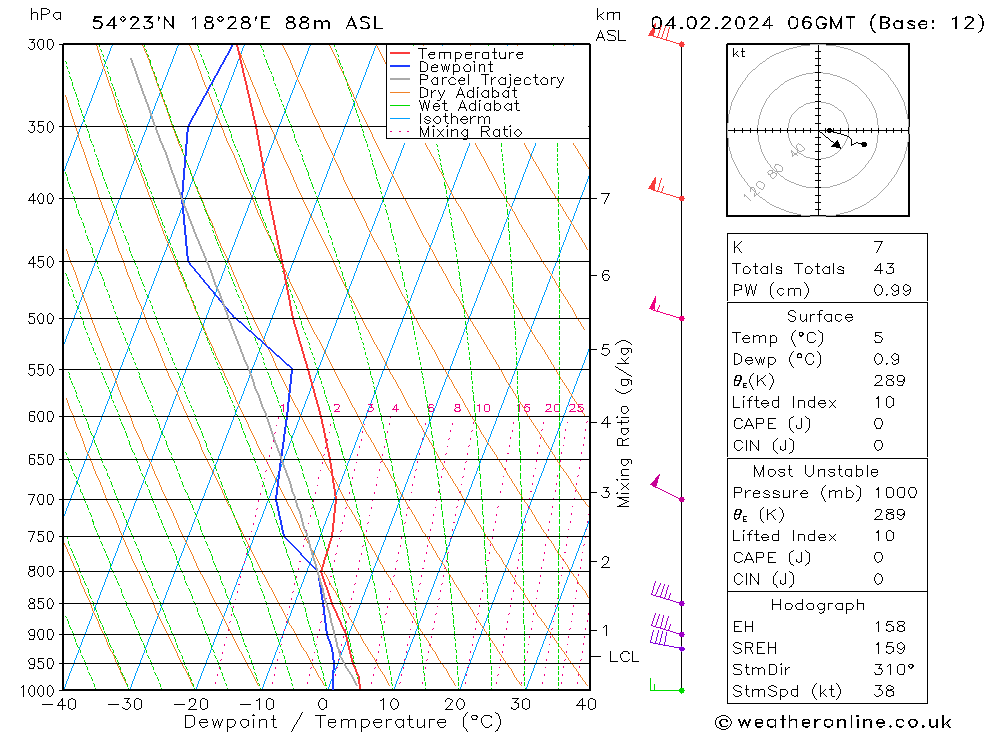Screen dimensions: 1000x733
Task: Click the surface Dewp value 0.9
Action: coord(886,359)
